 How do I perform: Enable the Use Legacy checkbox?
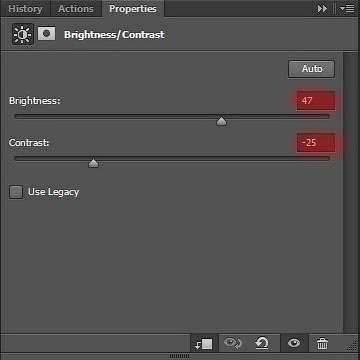(16, 192)
